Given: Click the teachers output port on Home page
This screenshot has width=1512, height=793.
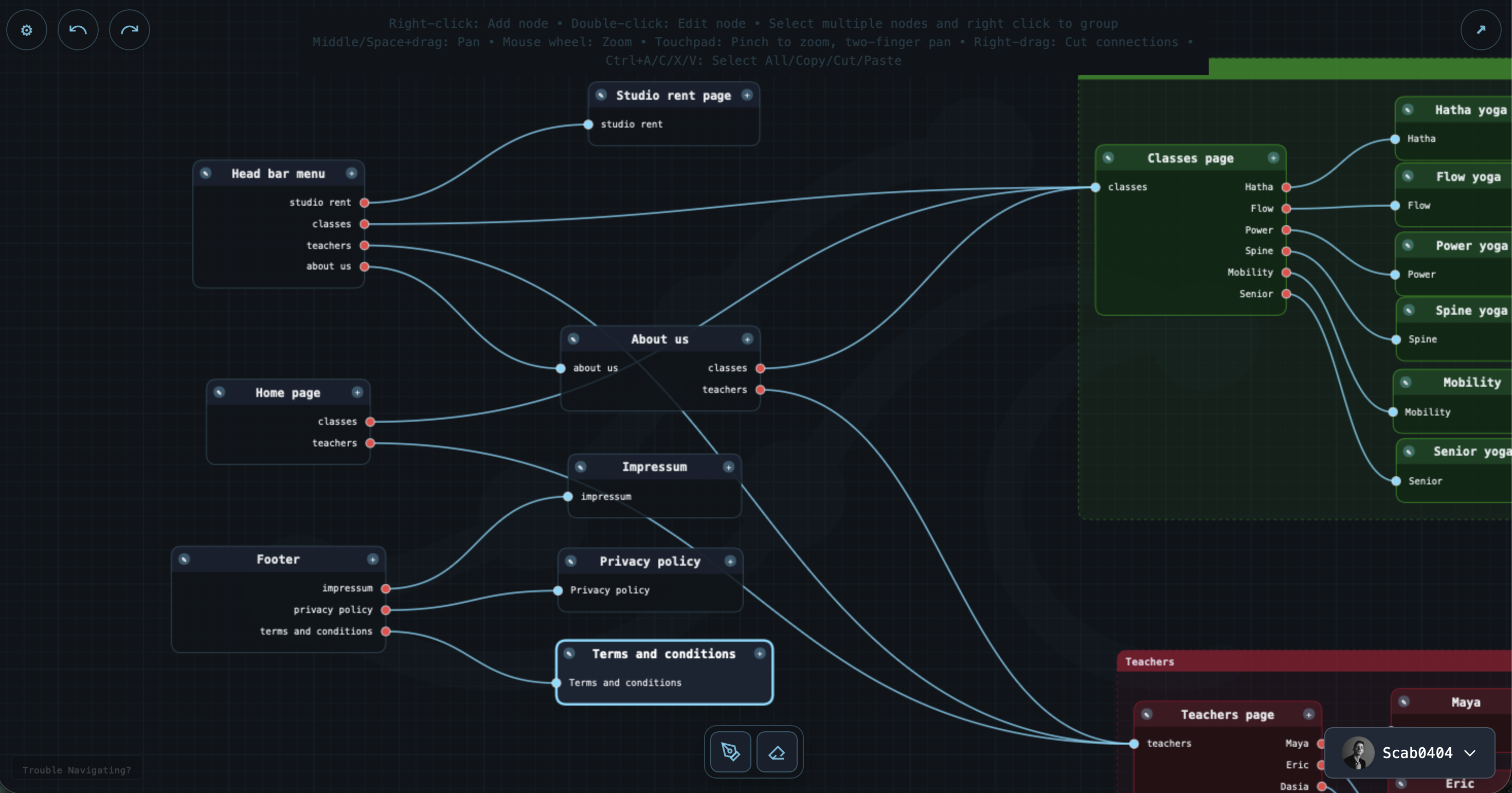Looking at the screenshot, I should pyautogui.click(x=370, y=443).
